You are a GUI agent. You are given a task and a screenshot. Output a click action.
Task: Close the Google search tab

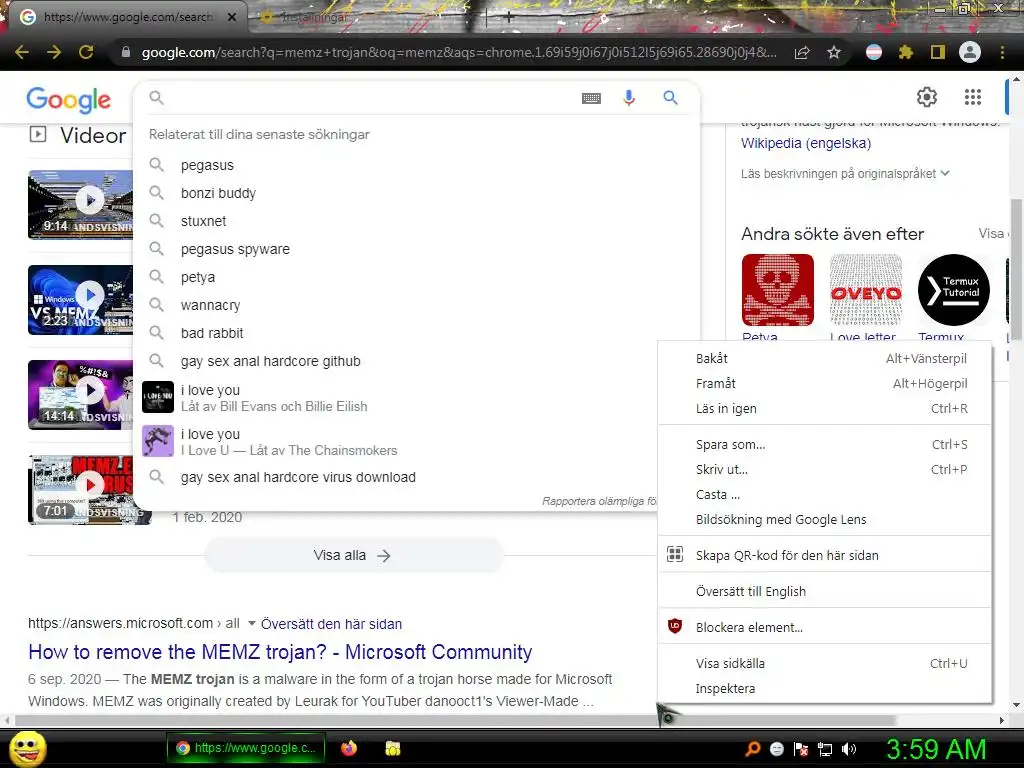232,17
